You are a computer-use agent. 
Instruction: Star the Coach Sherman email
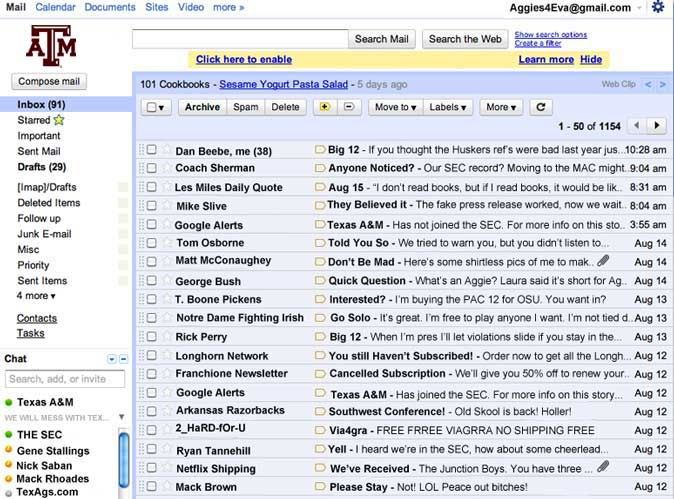coord(167,168)
